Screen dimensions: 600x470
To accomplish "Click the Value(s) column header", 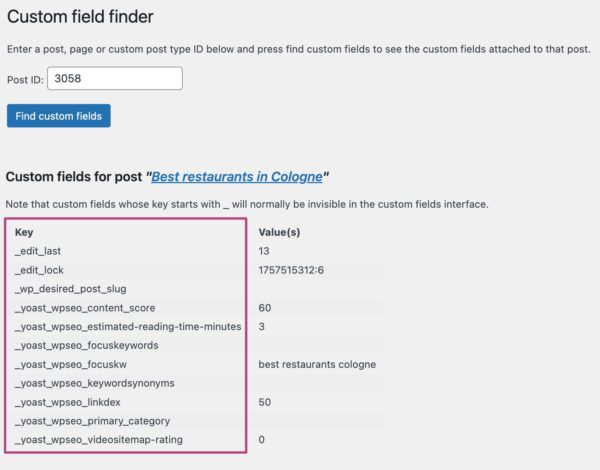I will (282, 232).
